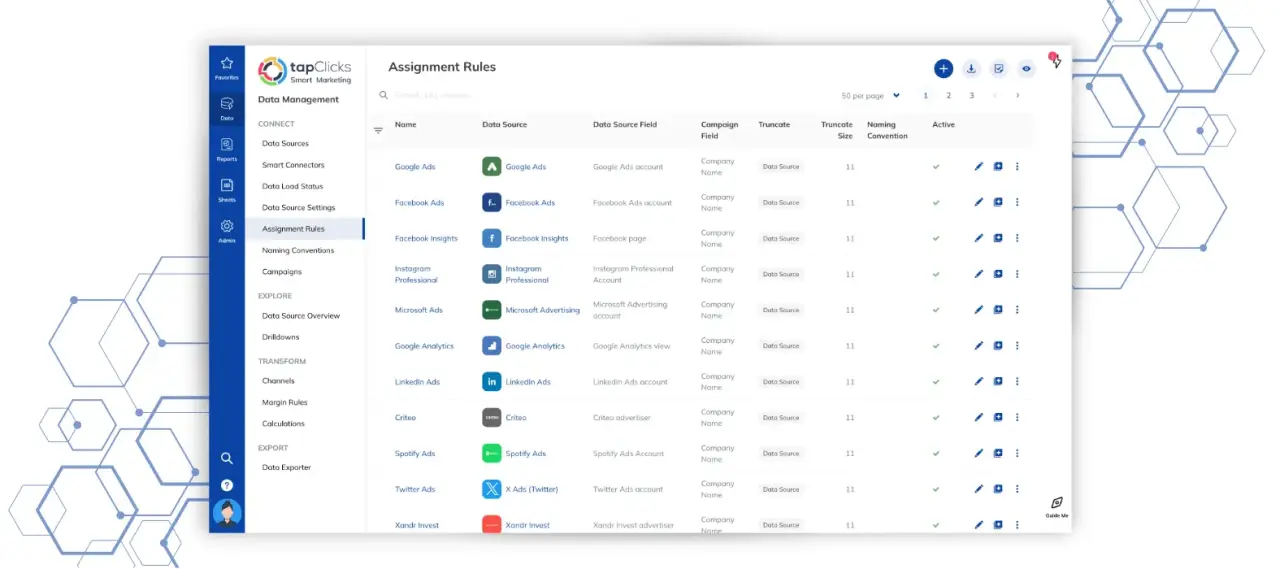The height and width of the screenshot is (569, 1280).
Task: Open the Sheets sidebar icon
Action: (x=227, y=185)
